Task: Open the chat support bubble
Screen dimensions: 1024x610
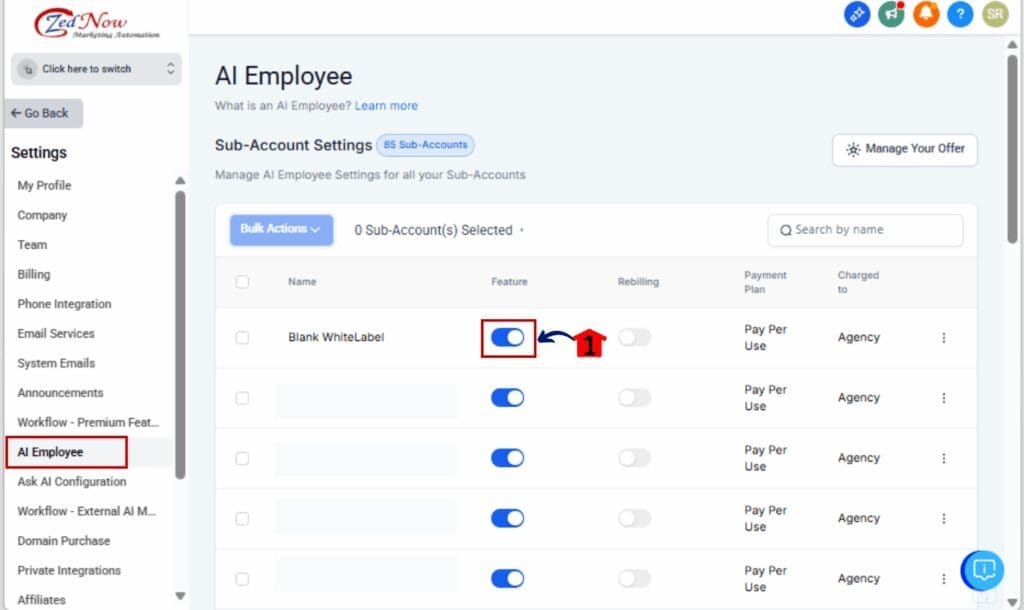Action: pos(982,570)
